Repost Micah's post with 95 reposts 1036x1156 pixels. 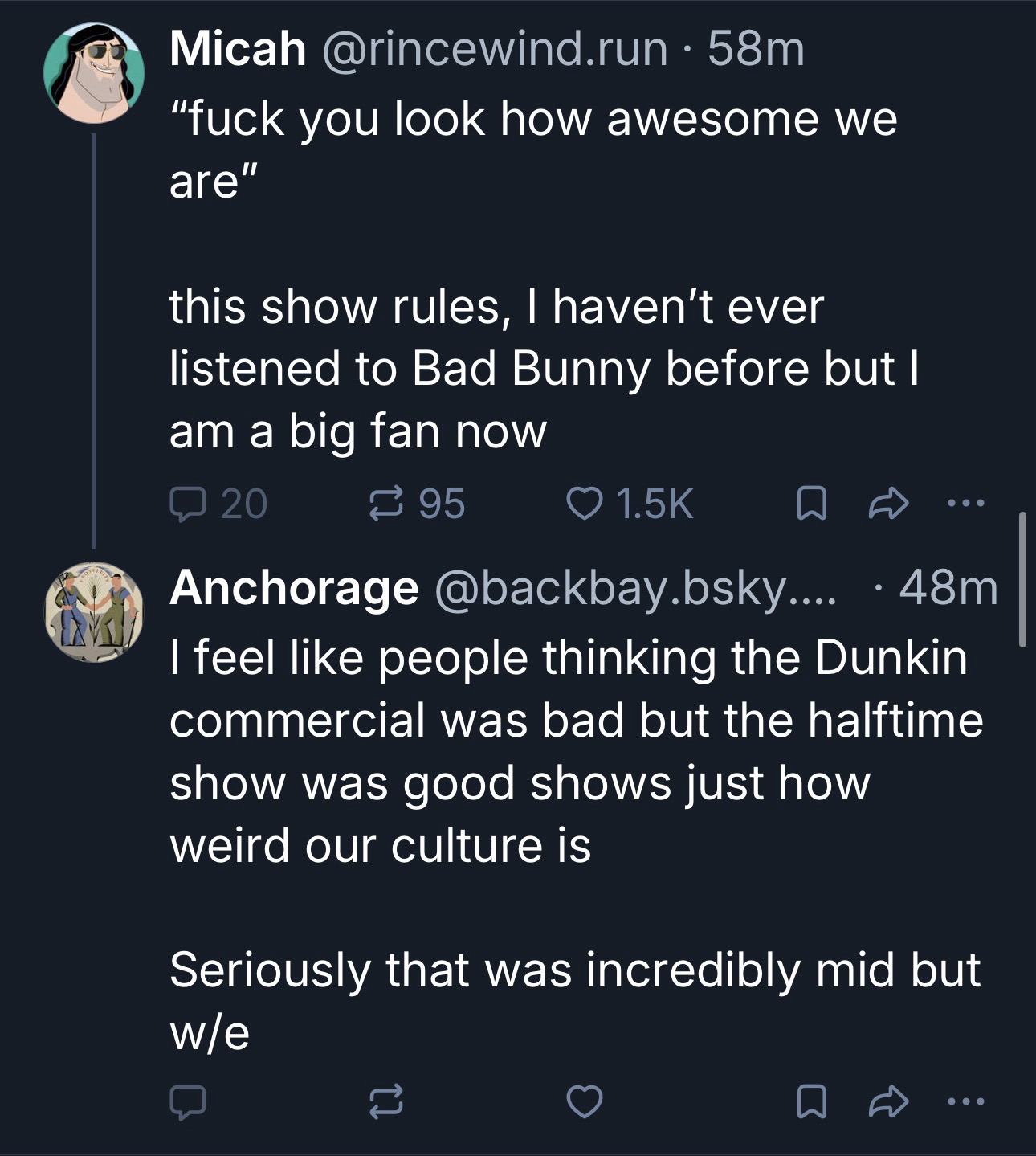pos(385,504)
